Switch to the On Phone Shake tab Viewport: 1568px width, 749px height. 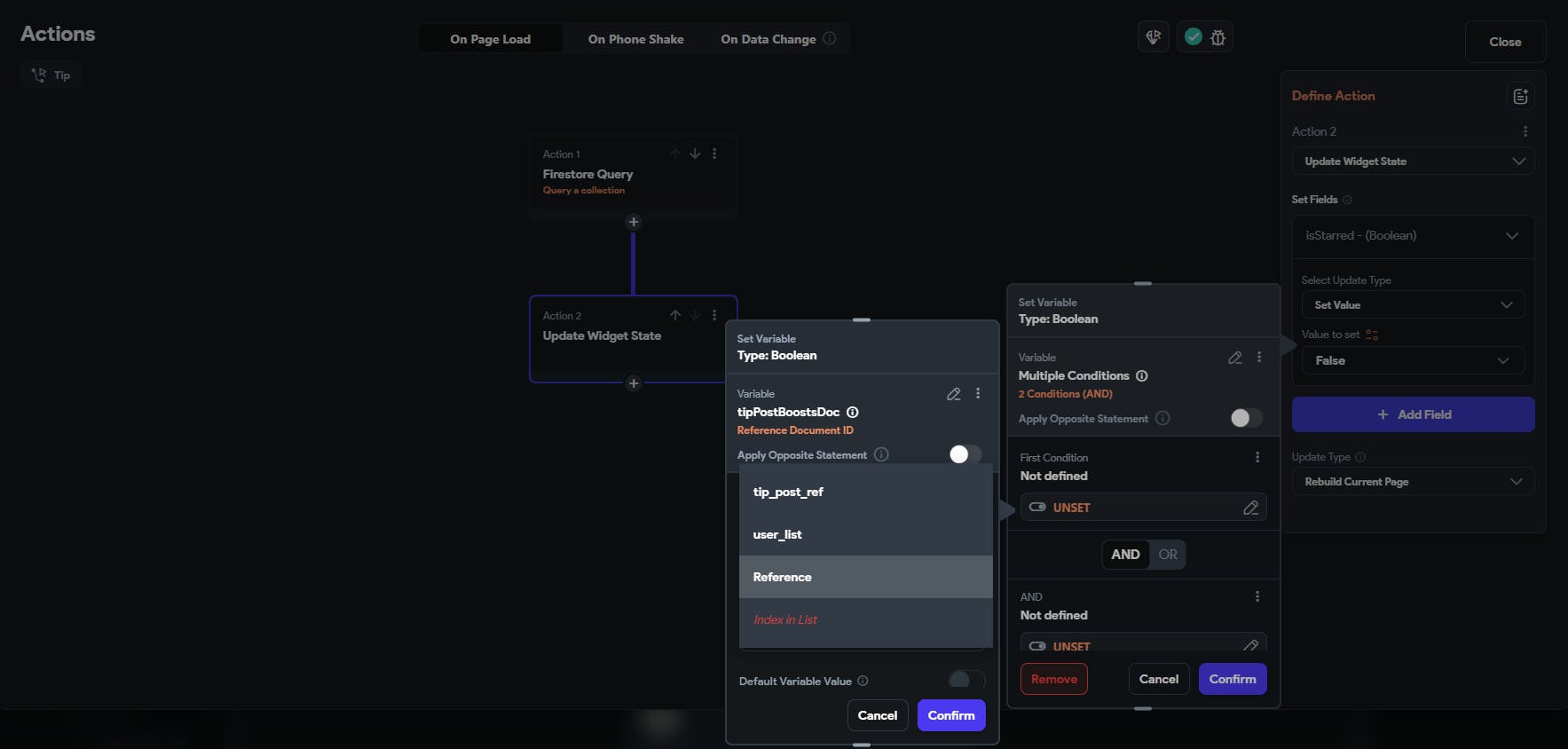tap(635, 39)
